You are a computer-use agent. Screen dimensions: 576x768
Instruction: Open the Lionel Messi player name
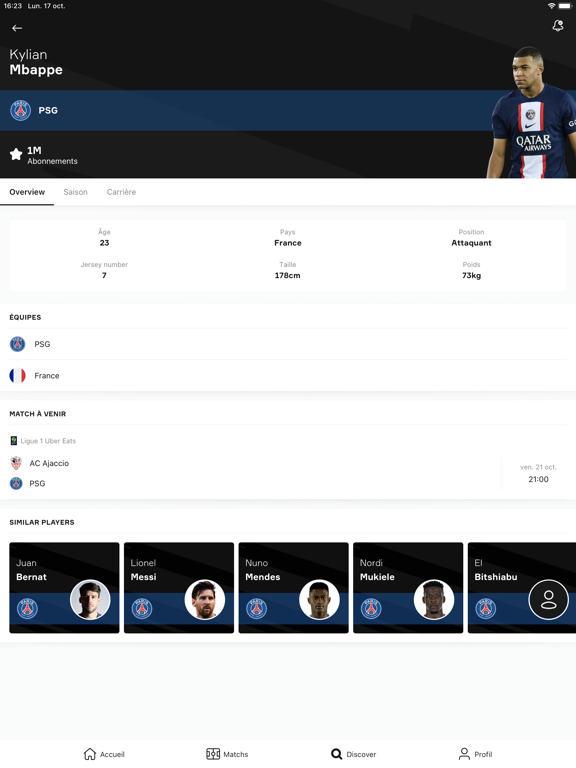143,570
